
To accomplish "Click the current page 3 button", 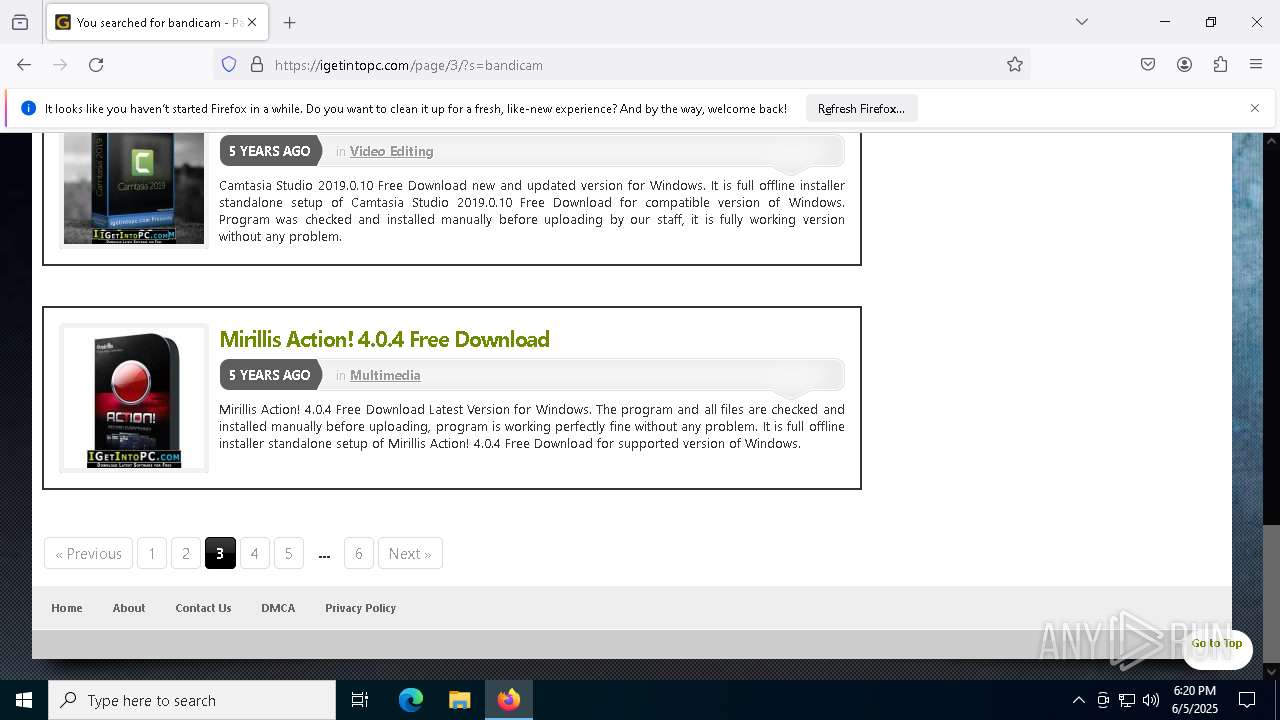I will pyautogui.click(x=220, y=553).
